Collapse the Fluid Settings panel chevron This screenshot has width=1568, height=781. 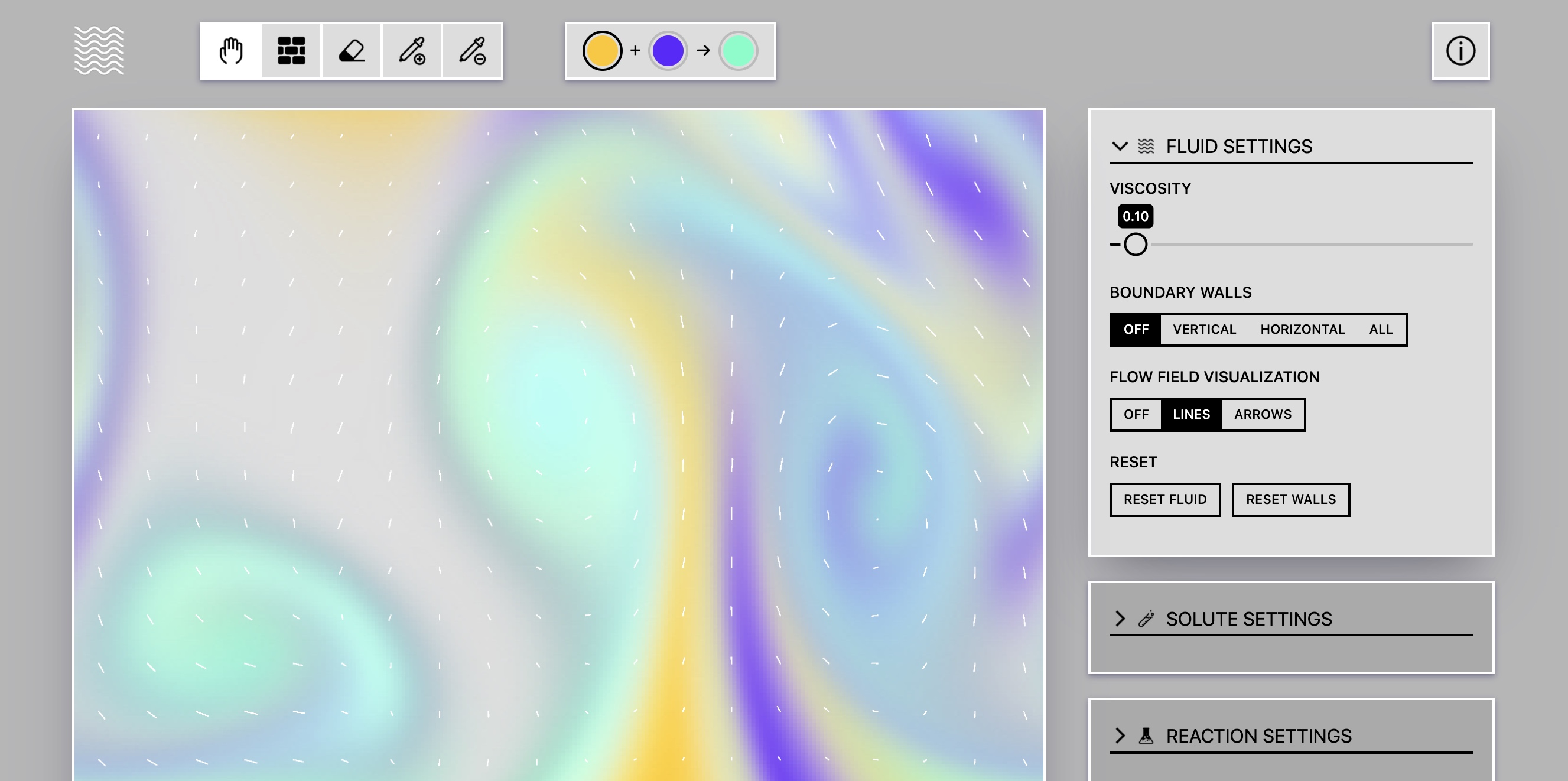pos(1120,147)
